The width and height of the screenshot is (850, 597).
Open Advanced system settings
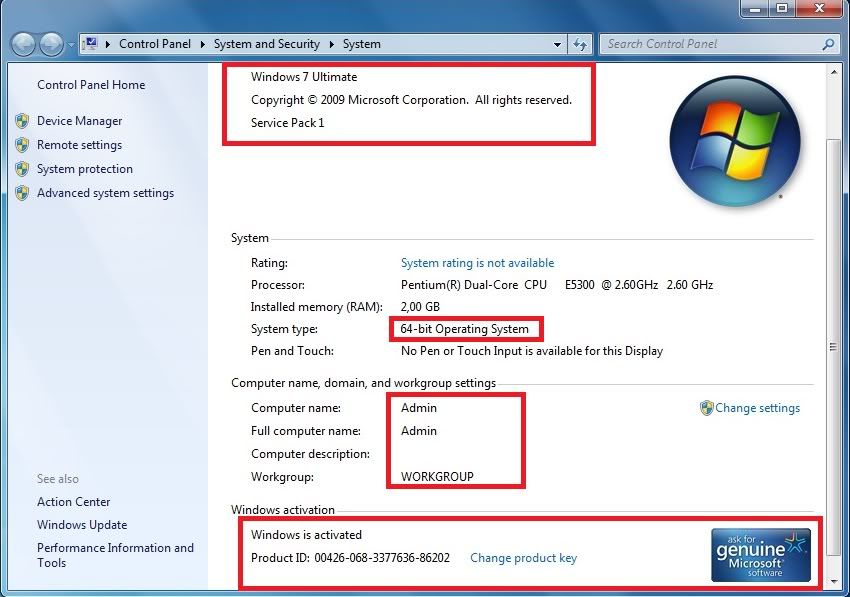click(x=106, y=192)
